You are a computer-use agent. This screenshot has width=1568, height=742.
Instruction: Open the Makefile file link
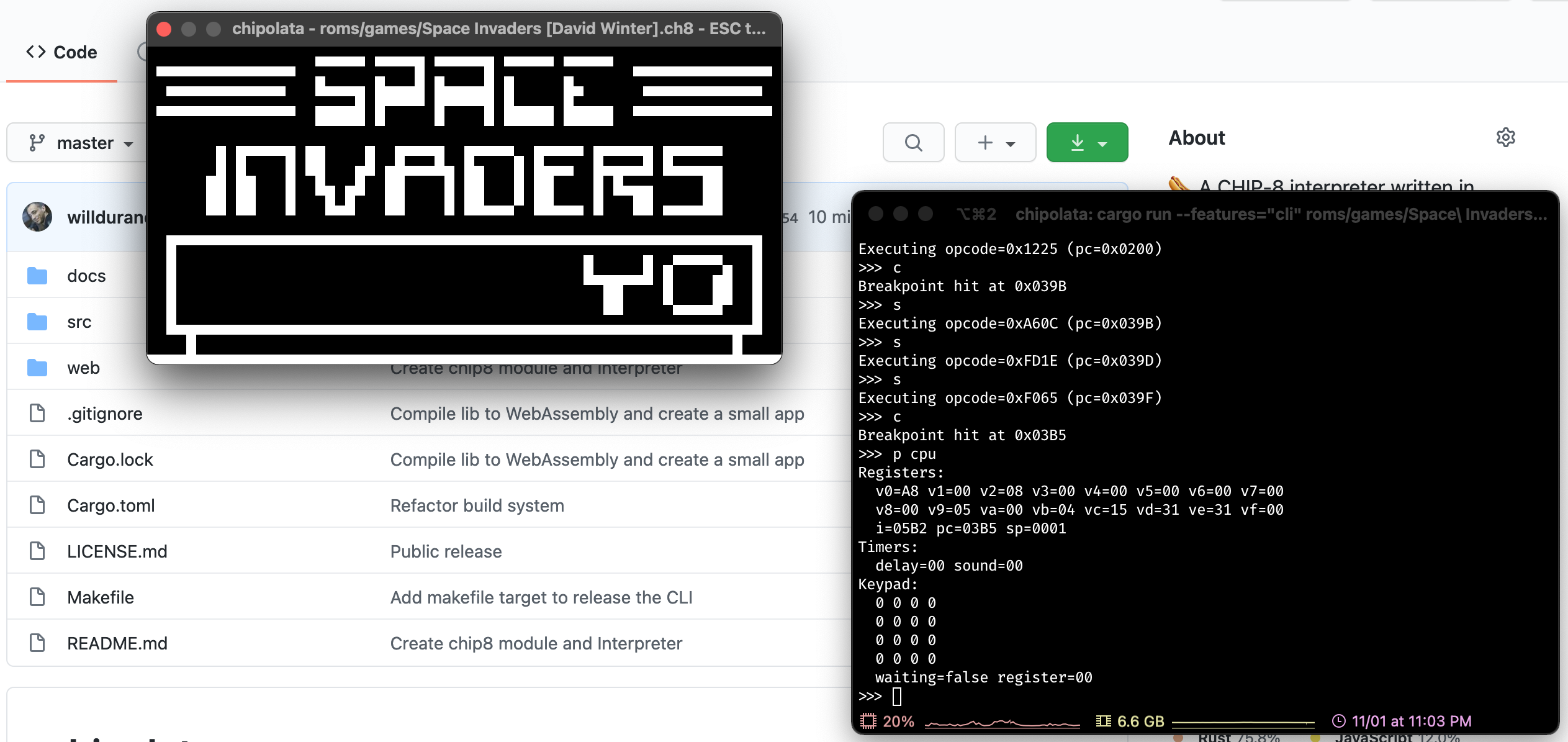[x=101, y=597]
